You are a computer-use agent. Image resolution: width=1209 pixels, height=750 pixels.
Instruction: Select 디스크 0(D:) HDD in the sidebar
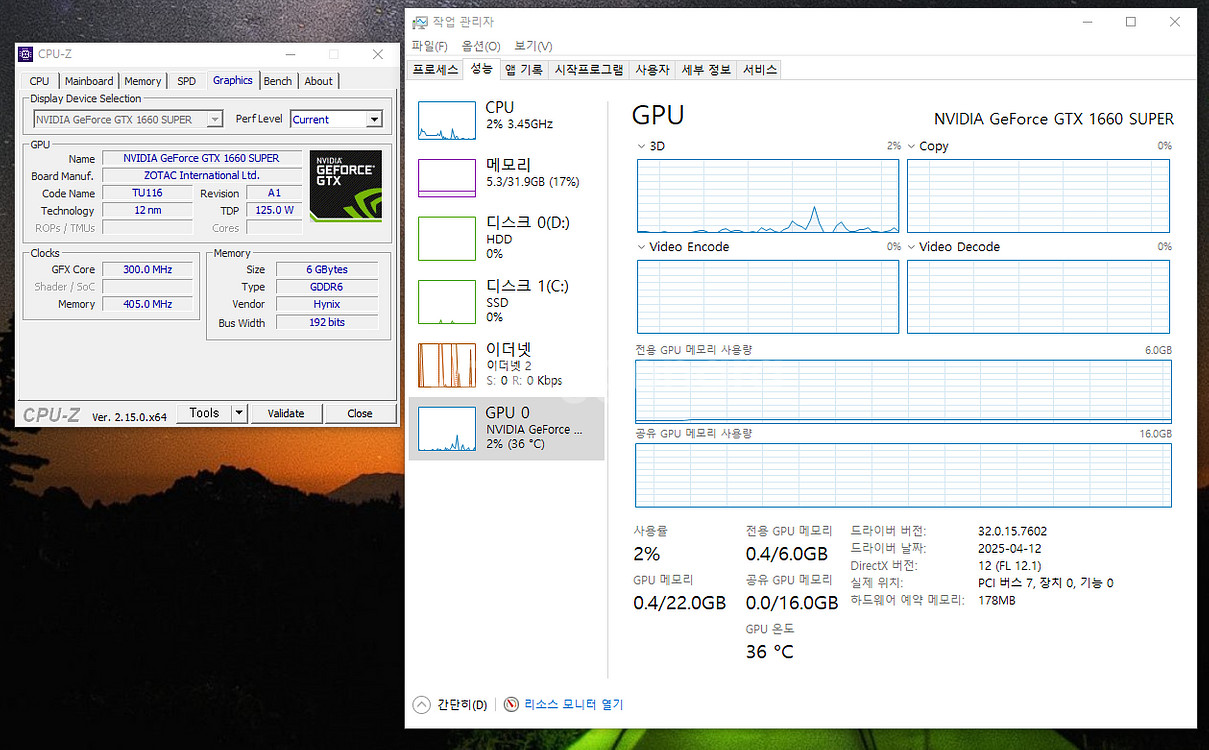pyautogui.click(x=507, y=238)
